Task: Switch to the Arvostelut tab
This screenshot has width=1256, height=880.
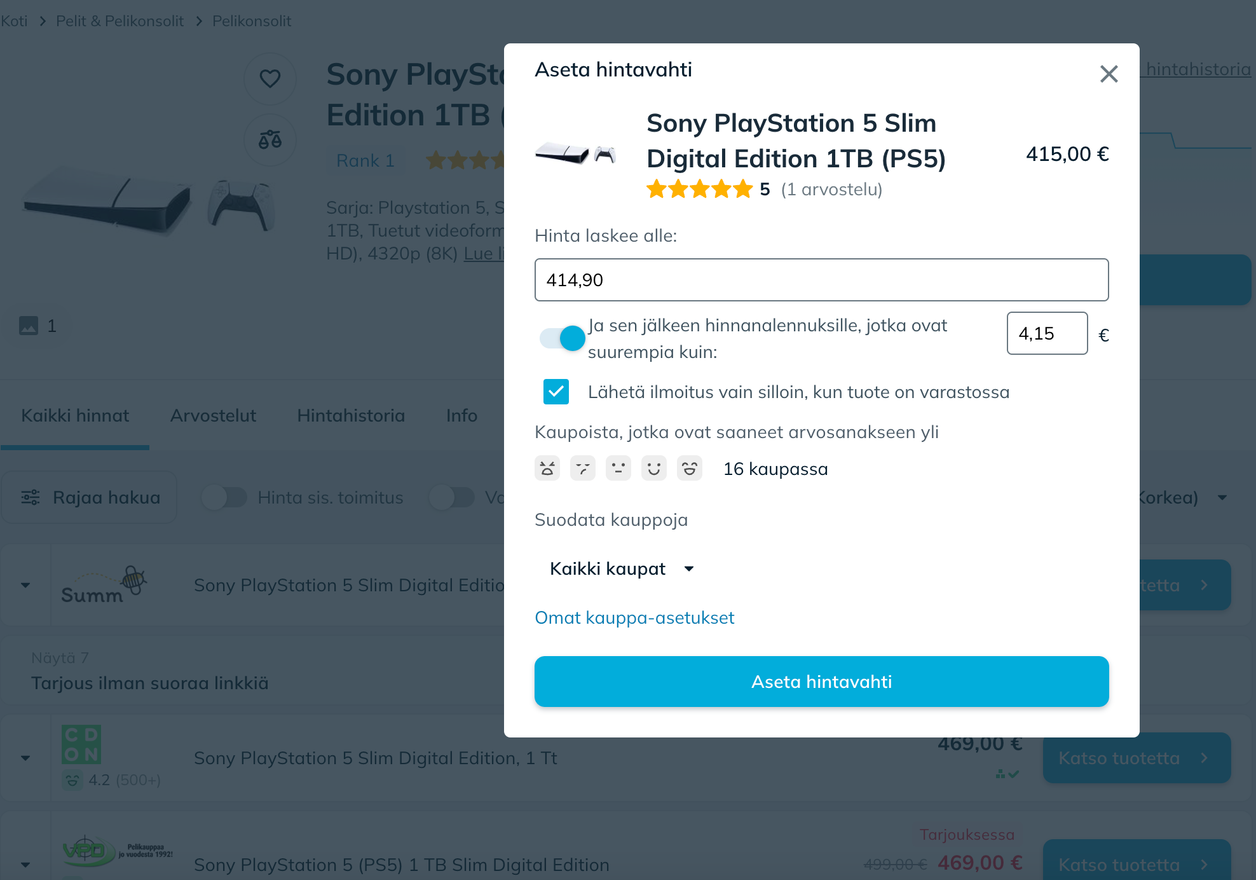Action: (x=213, y=415)
